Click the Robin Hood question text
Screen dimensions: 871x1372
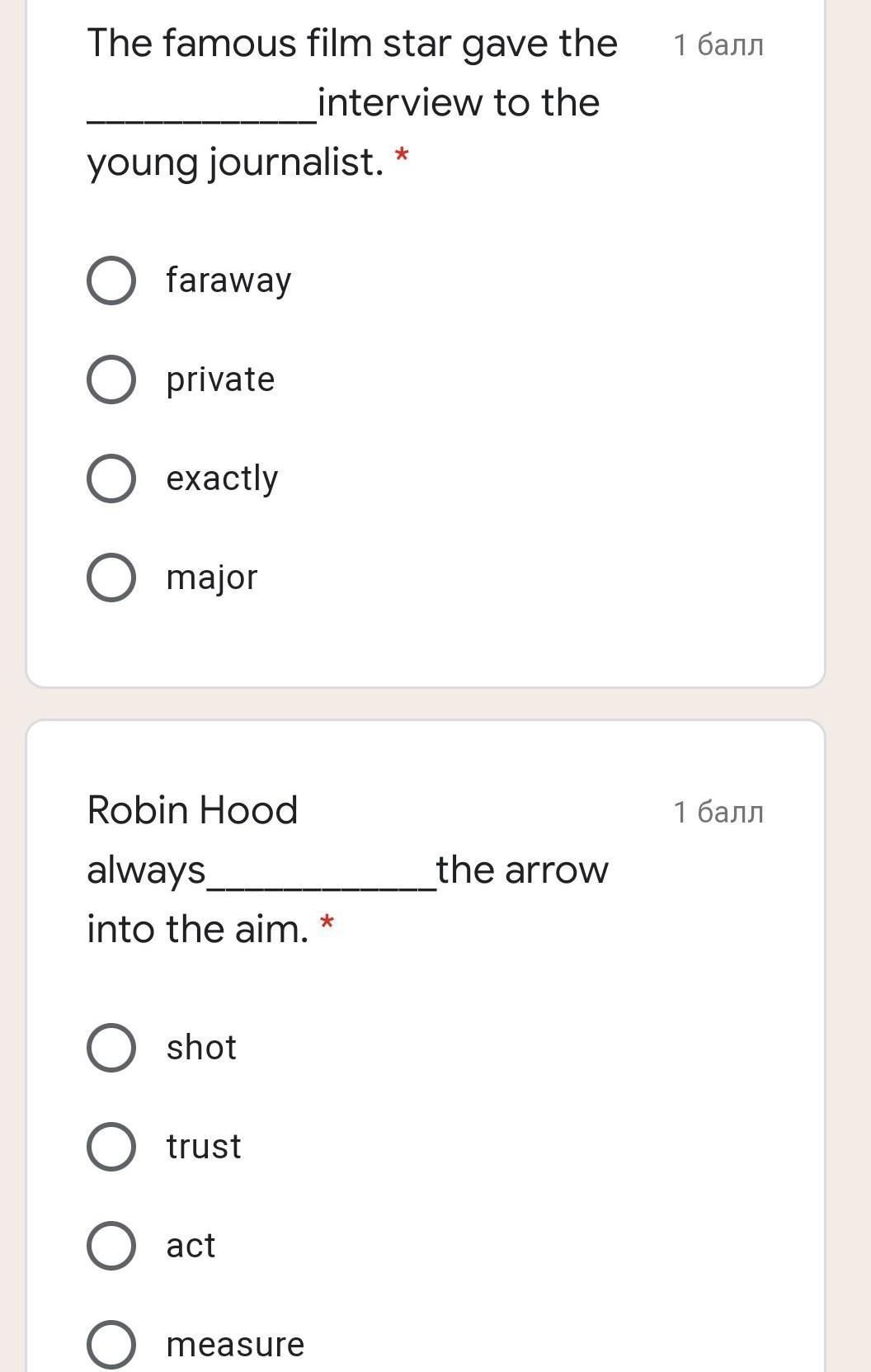pyautogui.click(x=346, y=870)
